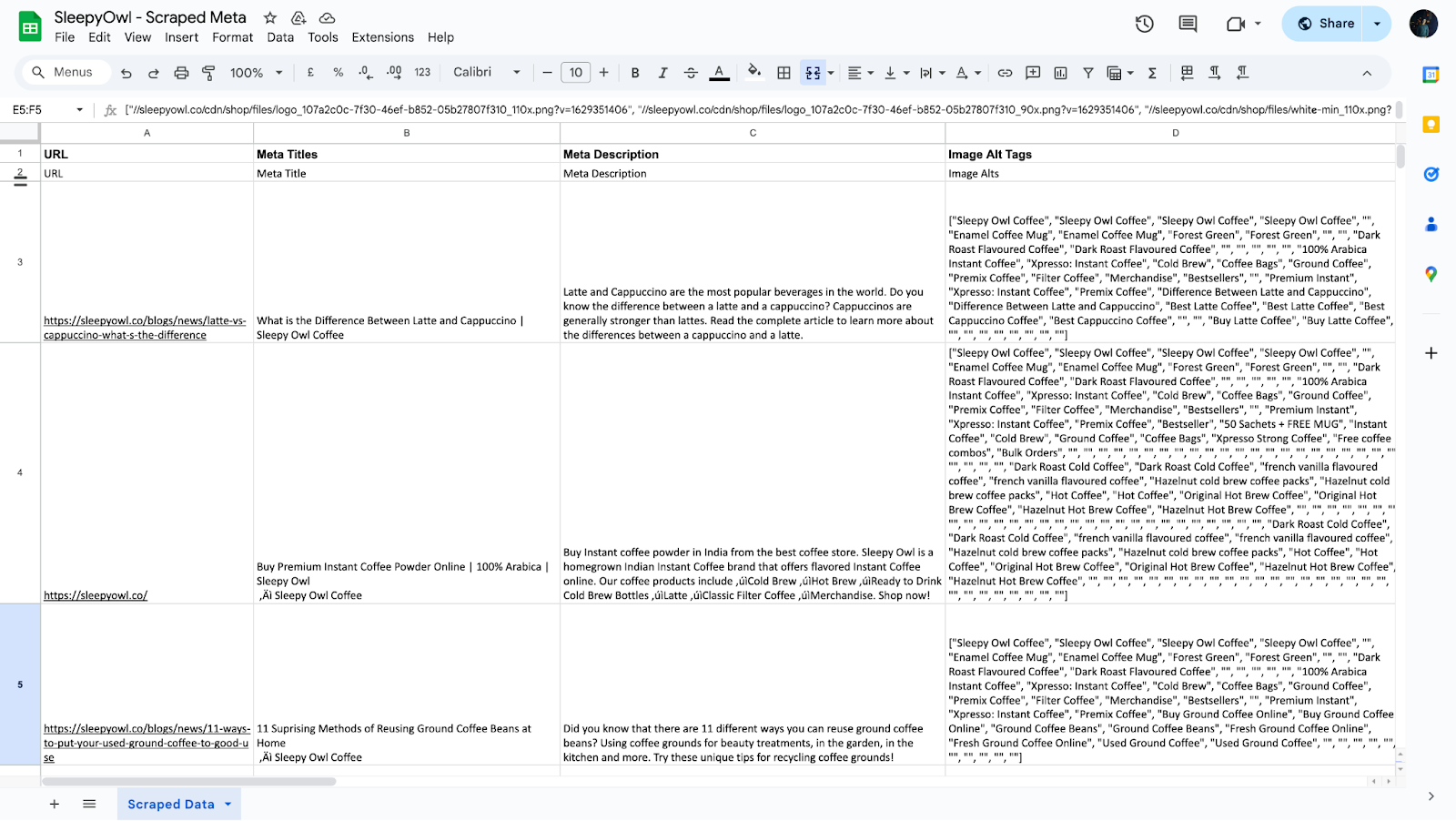The height and width of the screenshot is (821, 1456).
Task: Check the cloud document status icon
Action: 327,17
